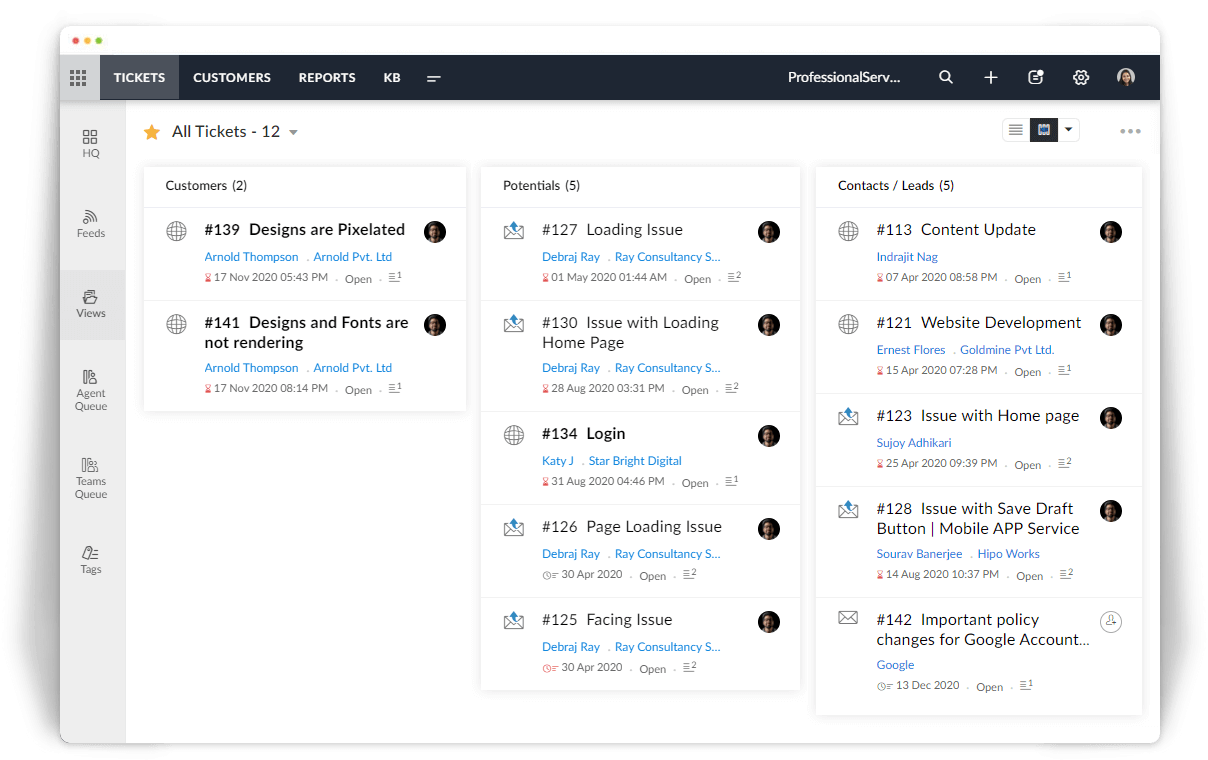Switch to table view layout
1208x760 pixels.
[1043, 130]
